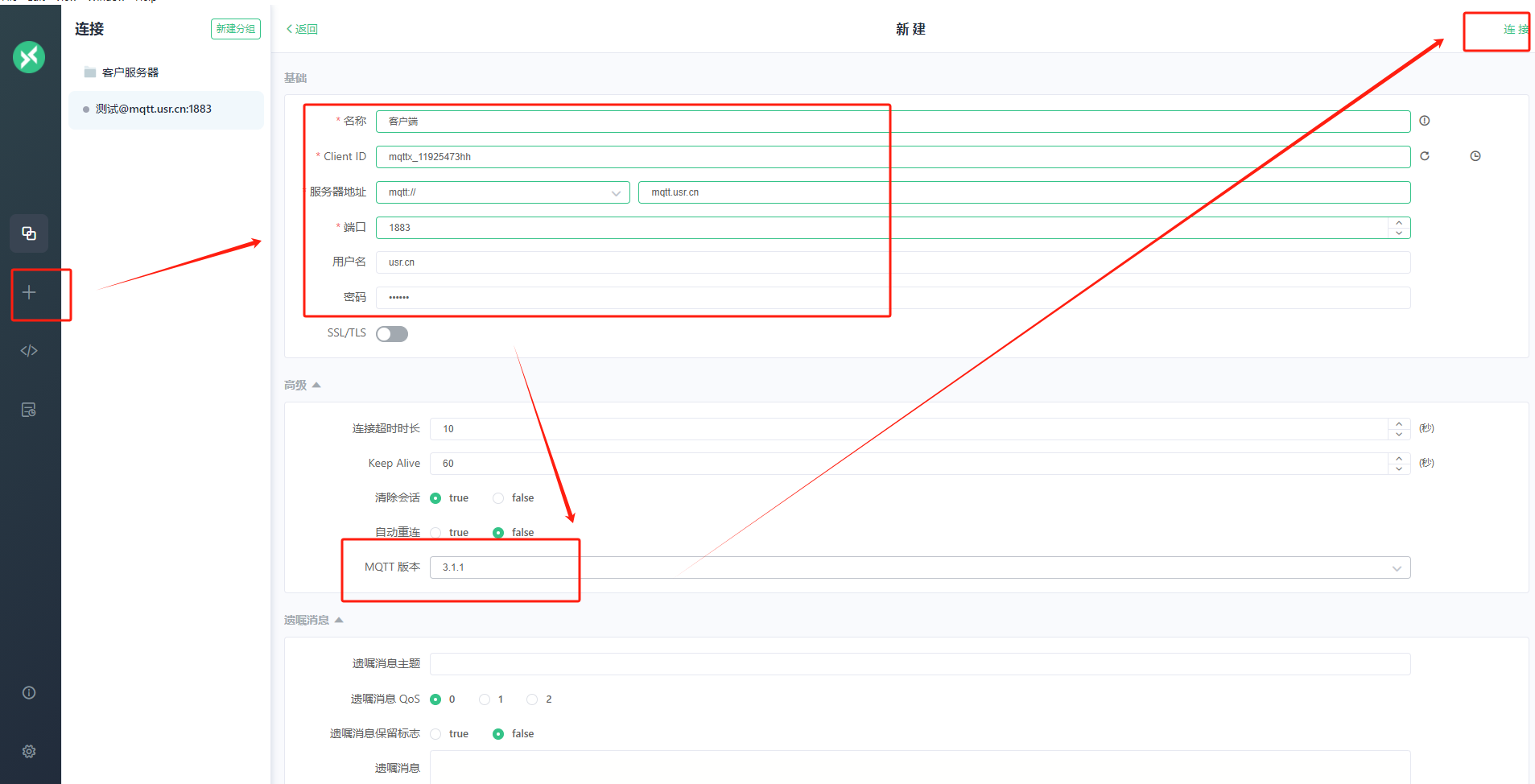Click the clock icon next to Client ID
Viewport: 1535px width, 784px height.
(x=1475, y=156)
